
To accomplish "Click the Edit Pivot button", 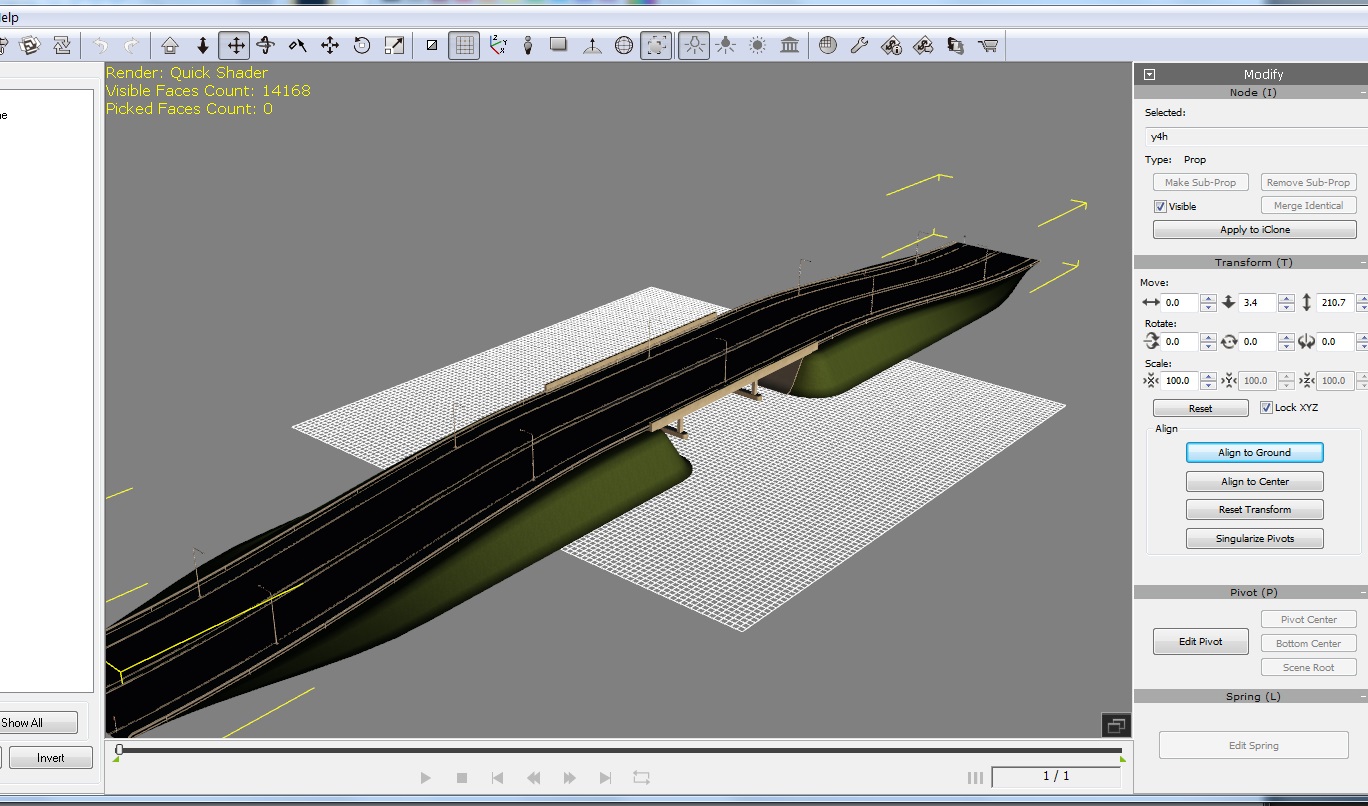I will 1200,641.
